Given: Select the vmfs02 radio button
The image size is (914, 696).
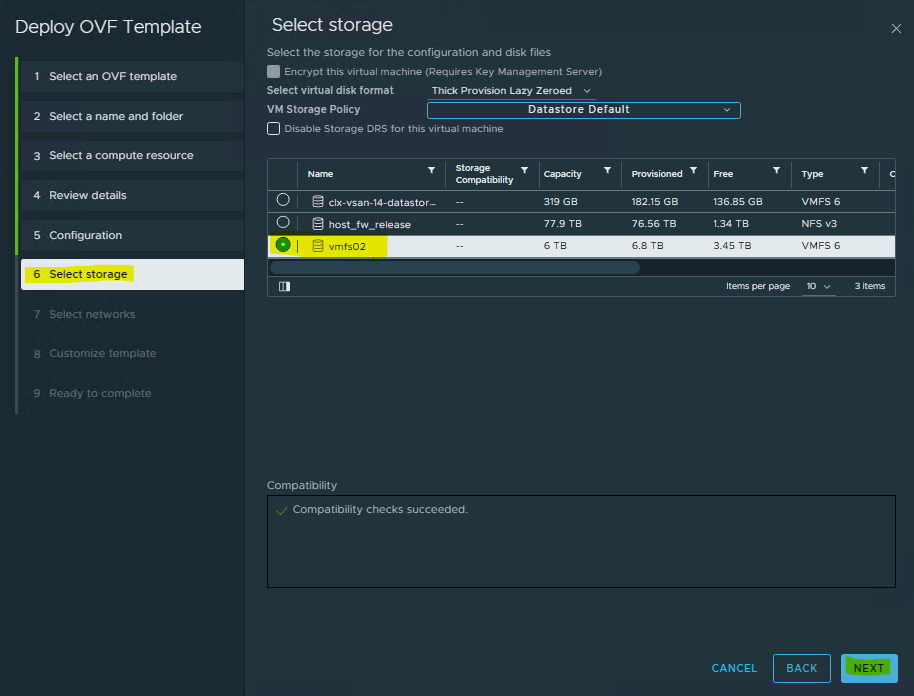Looking at the screenshot, I should (x=283, y=245).
